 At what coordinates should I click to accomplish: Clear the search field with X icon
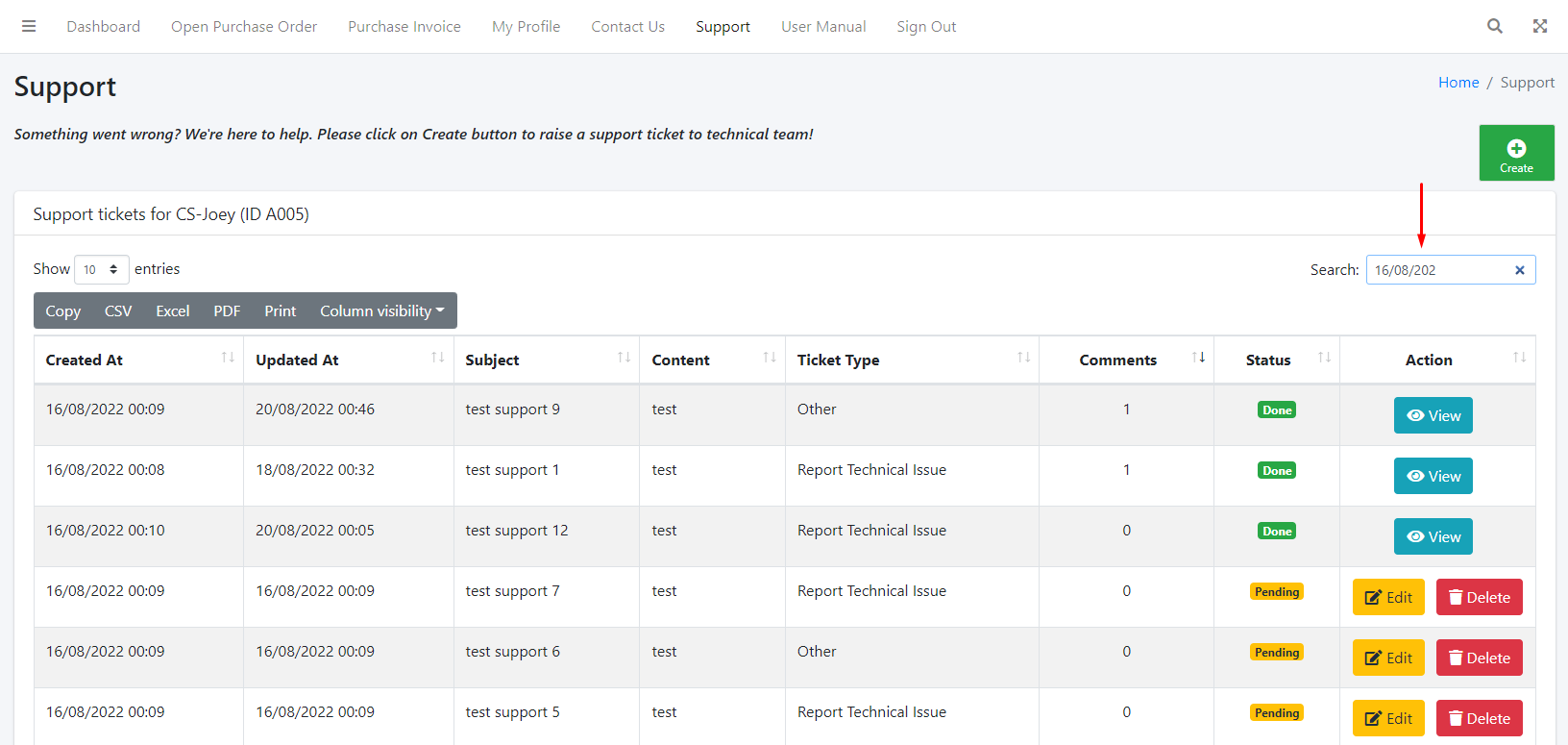click(x=1519, y=270)
